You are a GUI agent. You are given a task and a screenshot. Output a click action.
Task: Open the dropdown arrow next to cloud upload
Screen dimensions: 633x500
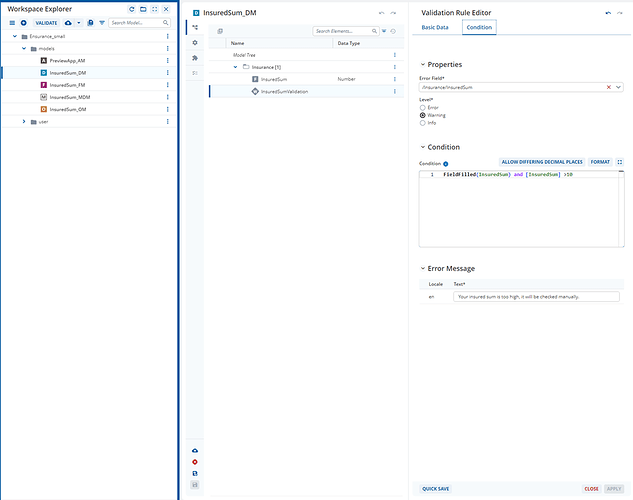click(x=79, y=23)
